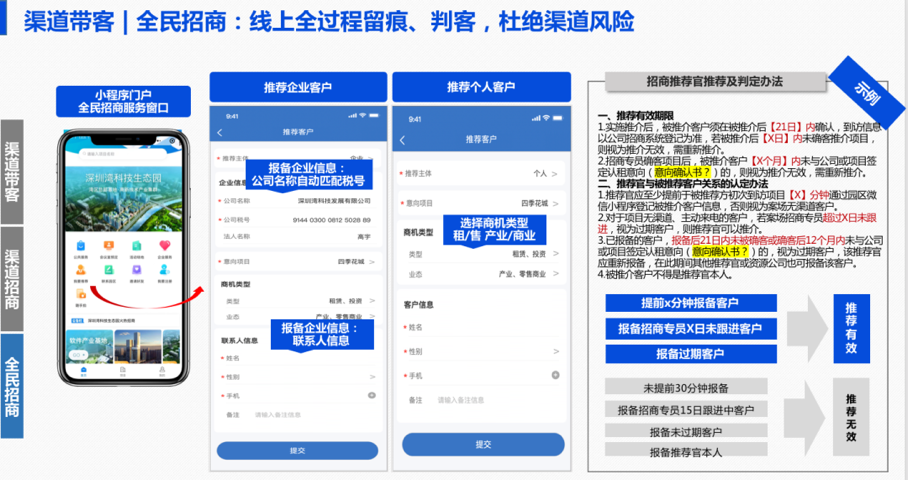This screenshot has height=480, width=908.
Task: Tap the blue clipboard icon in phone grid
Action: (x=80, y=245)
